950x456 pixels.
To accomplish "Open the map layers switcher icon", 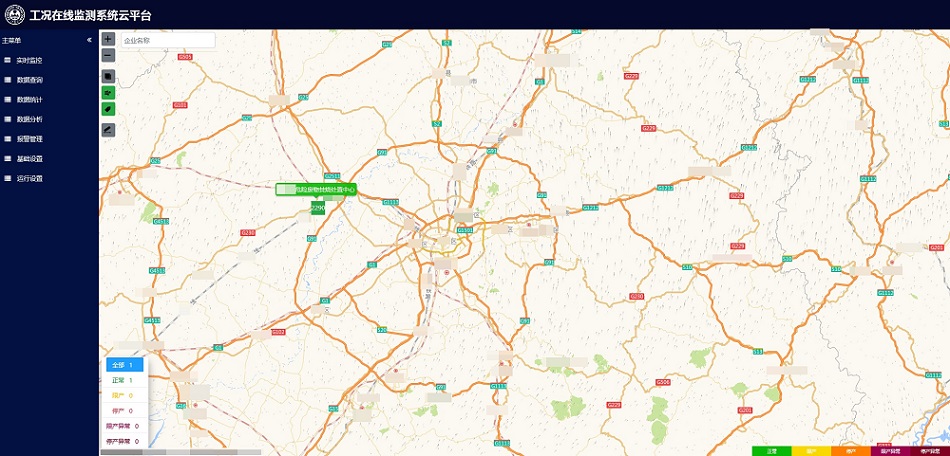I will pos(108,76).
